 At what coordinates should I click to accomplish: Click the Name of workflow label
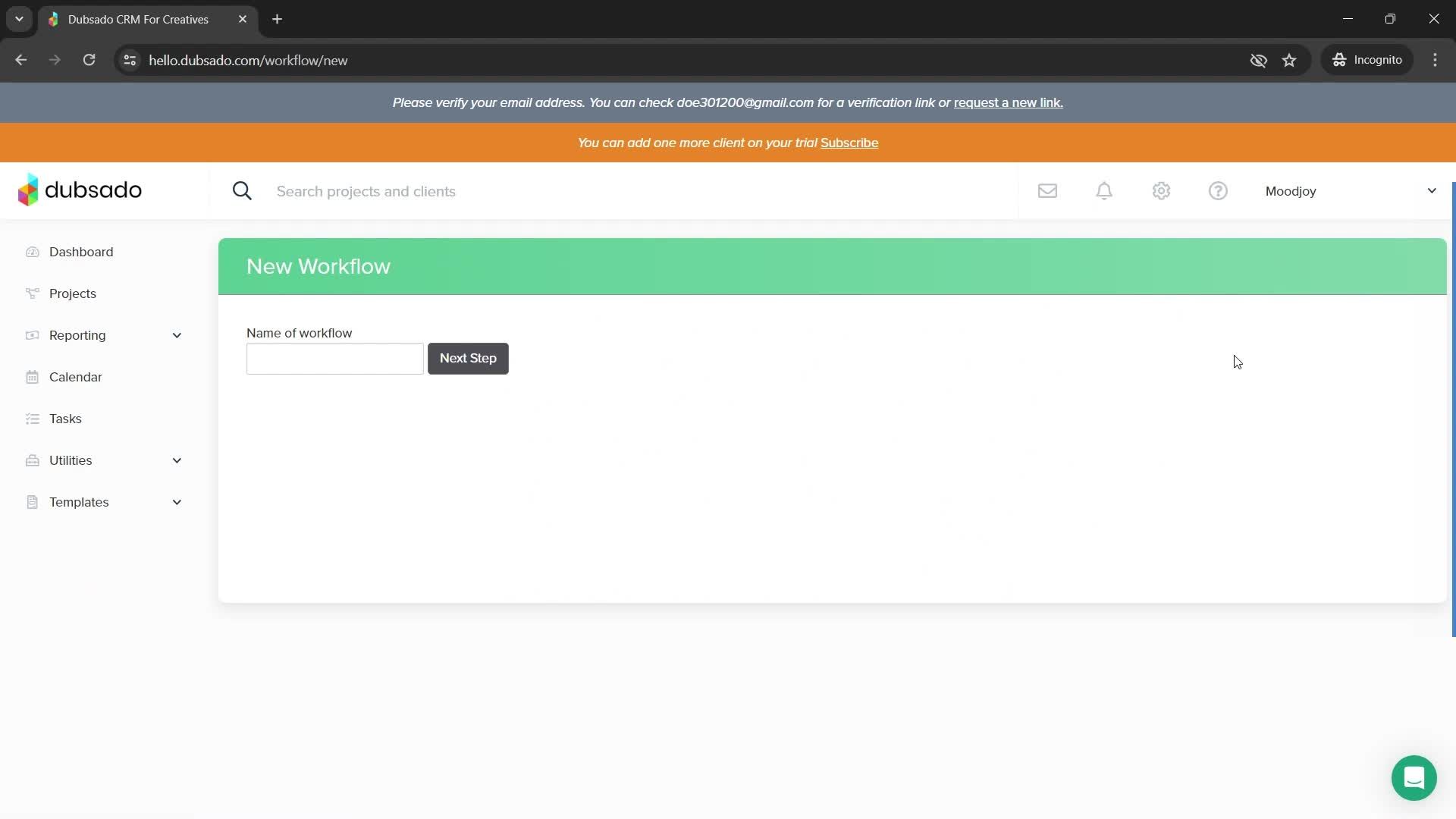tap(299, 333)
